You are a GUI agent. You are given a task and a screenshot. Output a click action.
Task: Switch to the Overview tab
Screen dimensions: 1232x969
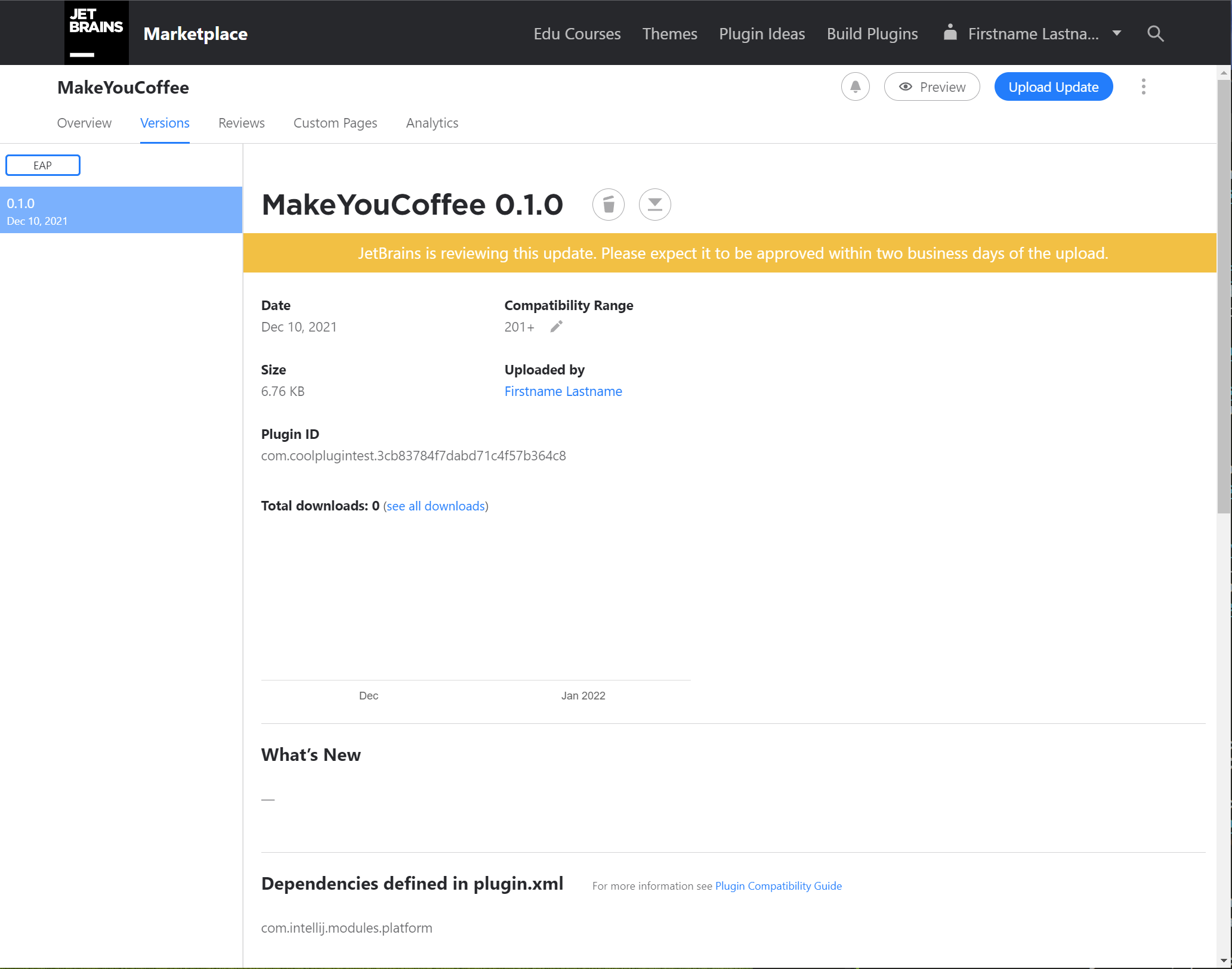(84, 123)
